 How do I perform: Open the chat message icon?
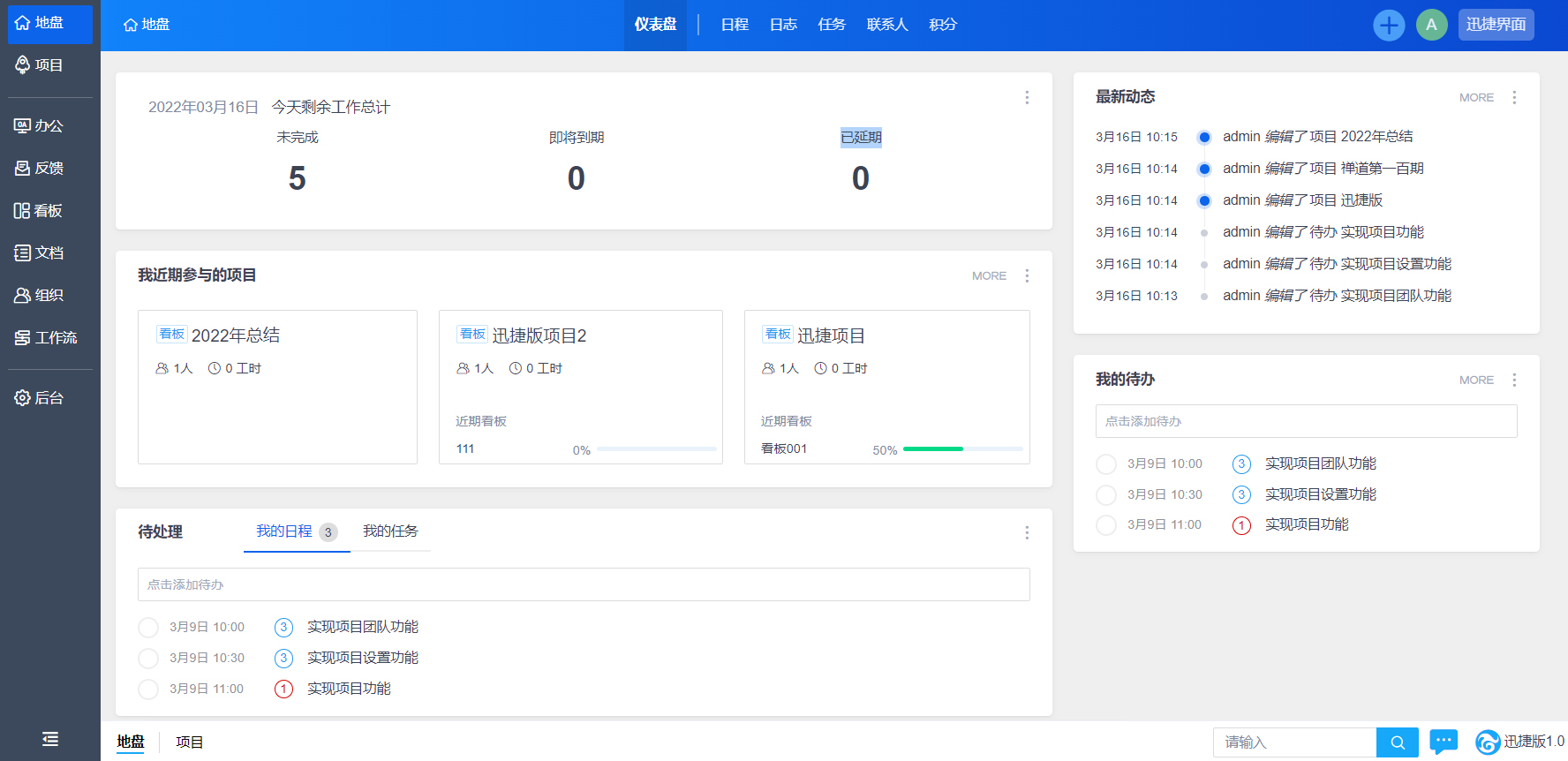click(1444, 742)
